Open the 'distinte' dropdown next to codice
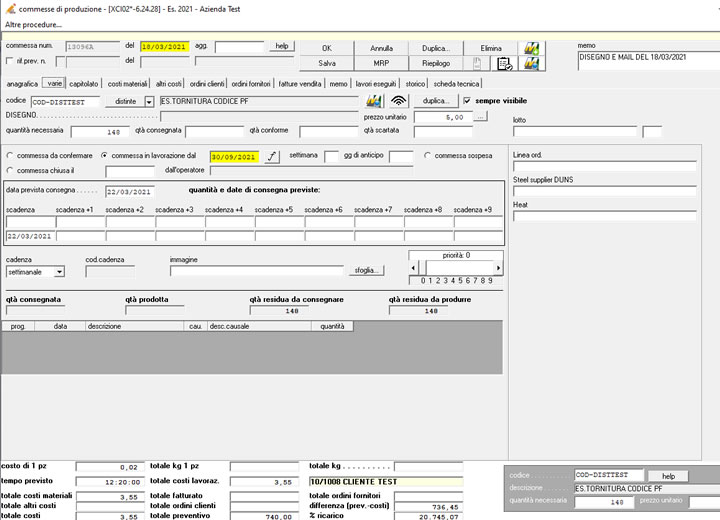This screenshot has width=720, height=520. coord(149,101)
